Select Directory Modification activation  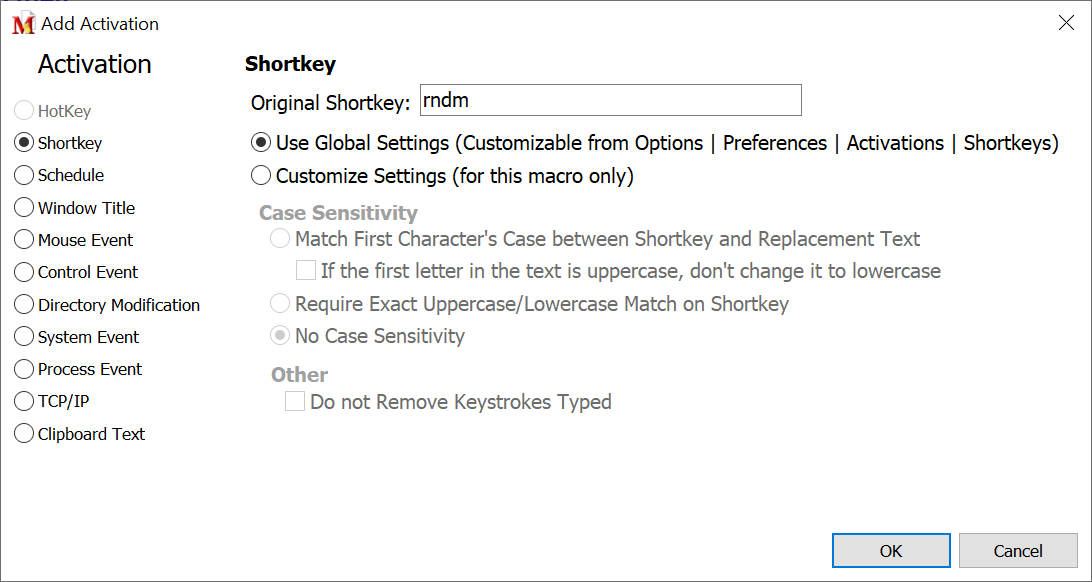(24, 305)
